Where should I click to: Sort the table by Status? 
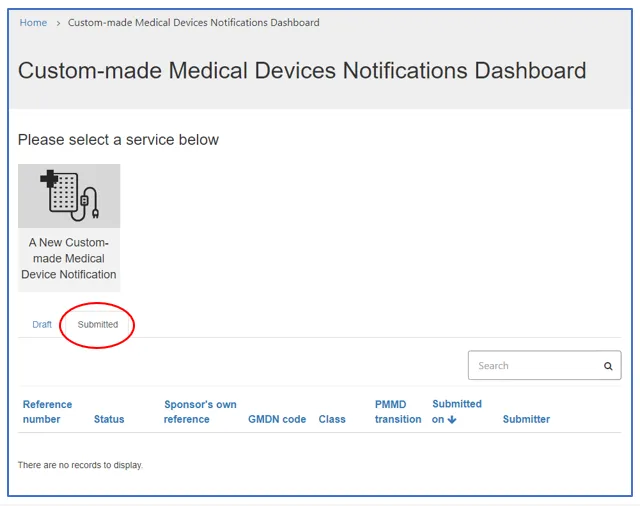109,419
